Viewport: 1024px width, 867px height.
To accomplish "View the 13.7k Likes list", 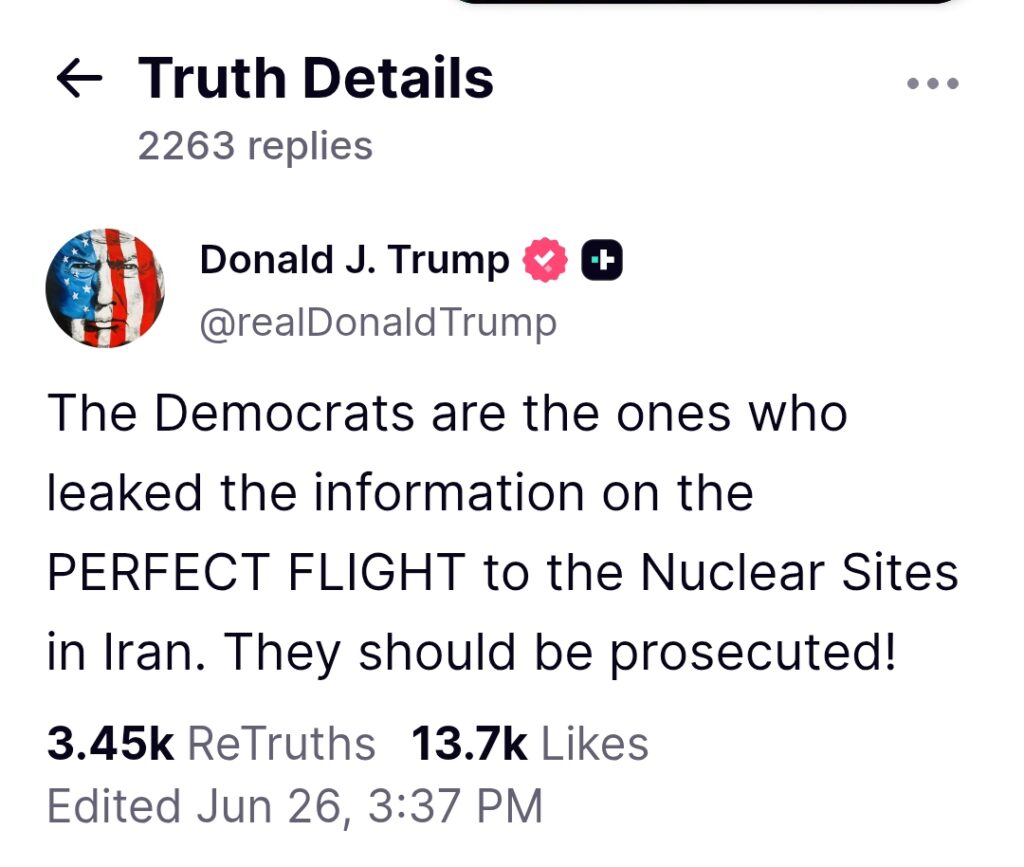I will pos(529,744).
